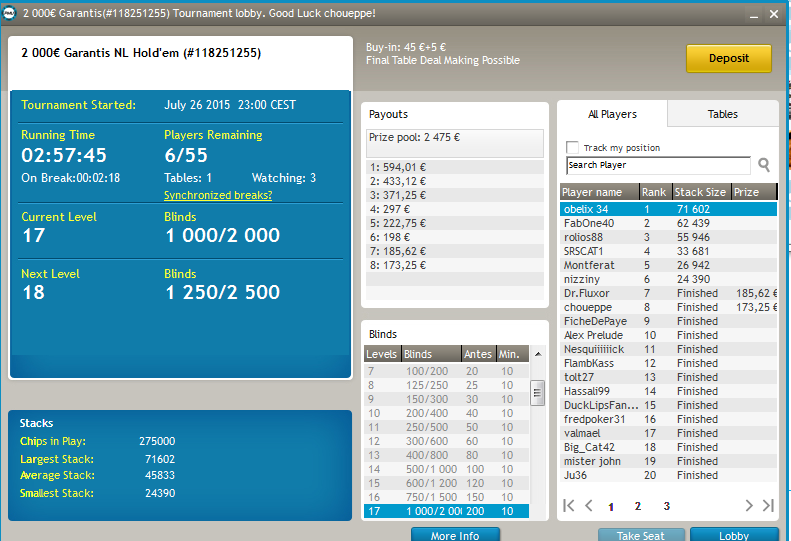Select player SRSCAT1 in list

(x=668, y=251)
